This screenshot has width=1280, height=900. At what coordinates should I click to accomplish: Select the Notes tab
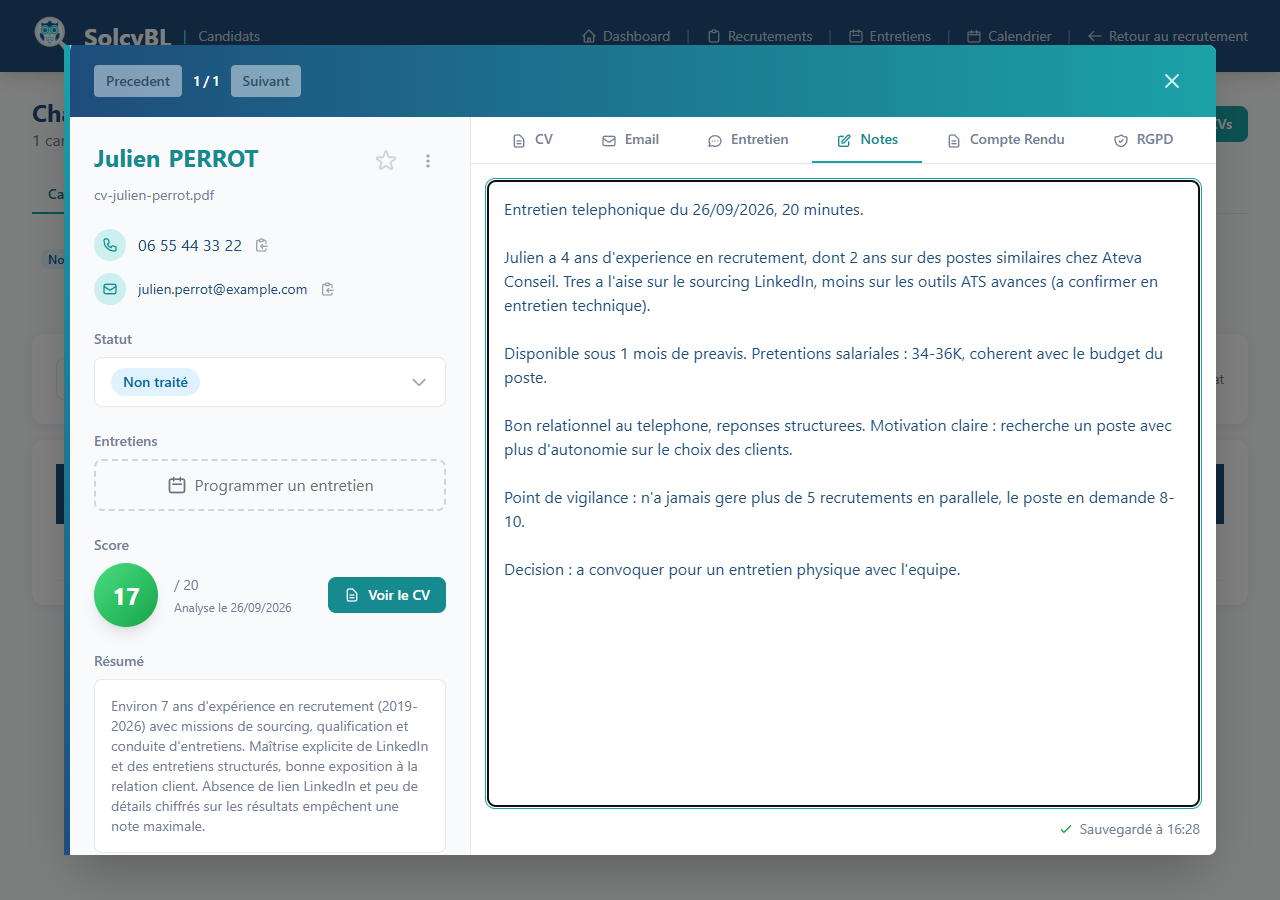[x=867, y=140]
